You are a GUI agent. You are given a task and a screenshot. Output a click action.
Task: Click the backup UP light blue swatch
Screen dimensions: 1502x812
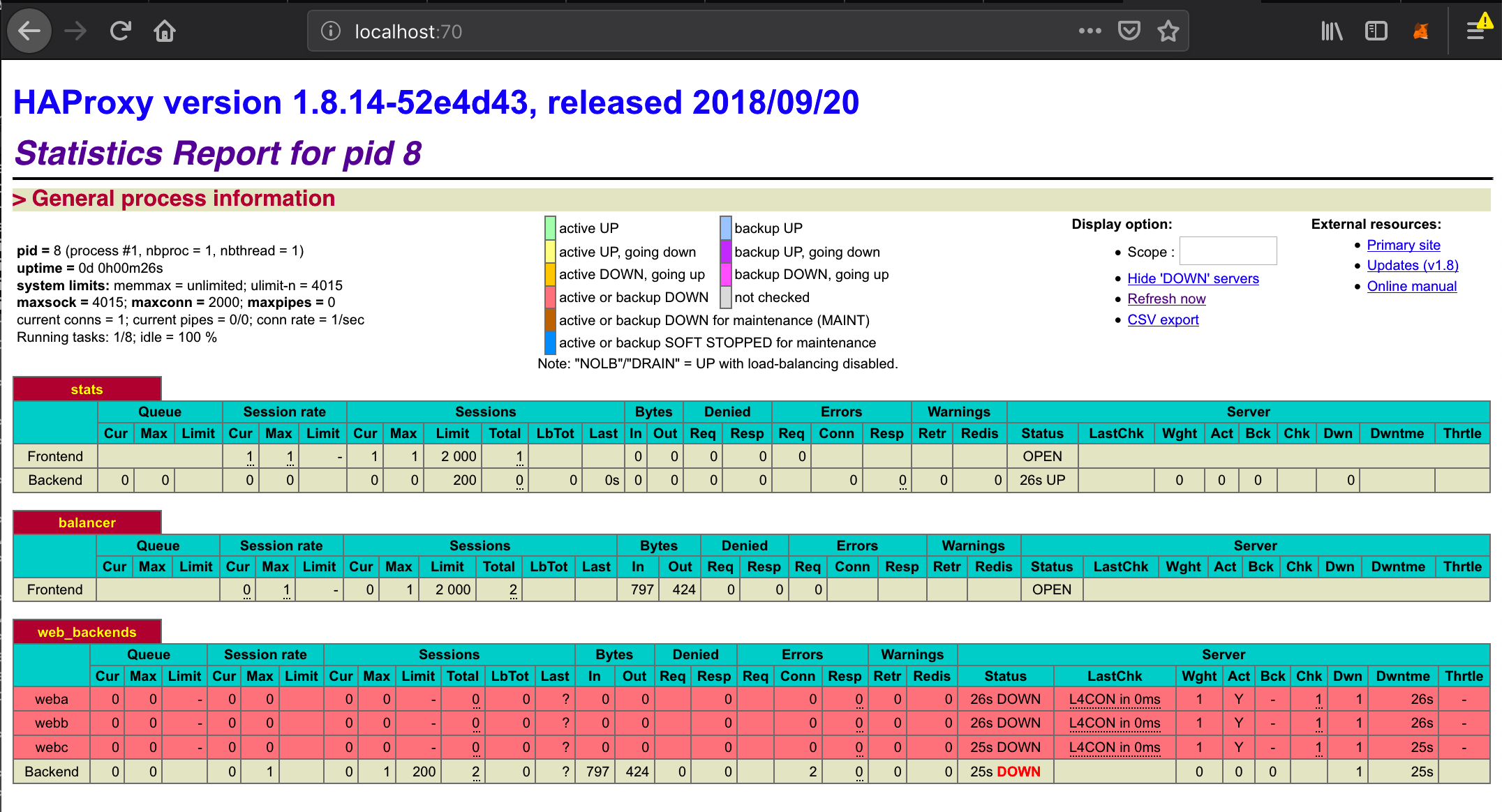726,228
